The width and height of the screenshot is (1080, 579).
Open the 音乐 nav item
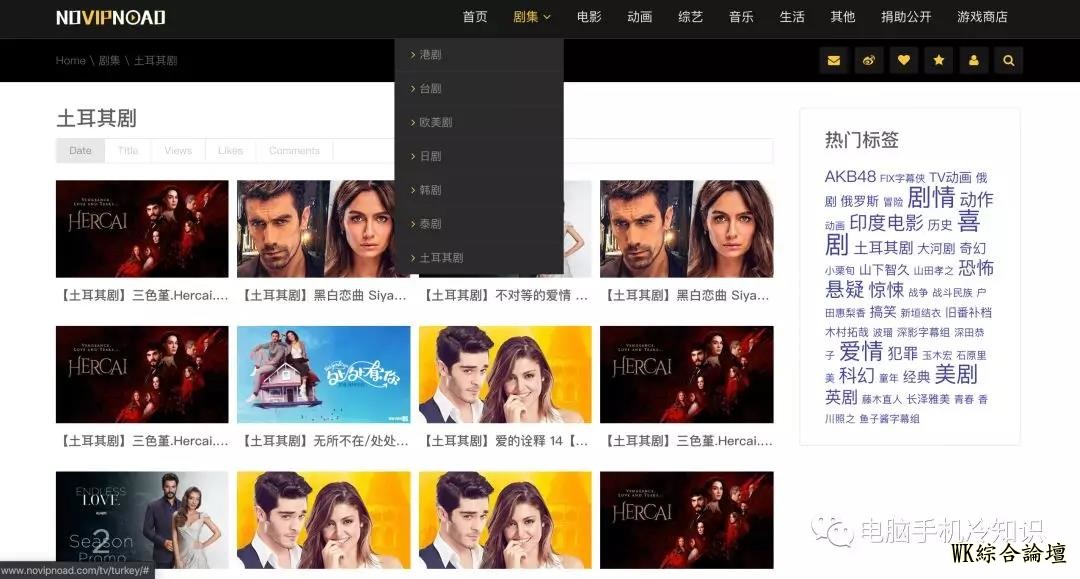[x=741, y=17]
